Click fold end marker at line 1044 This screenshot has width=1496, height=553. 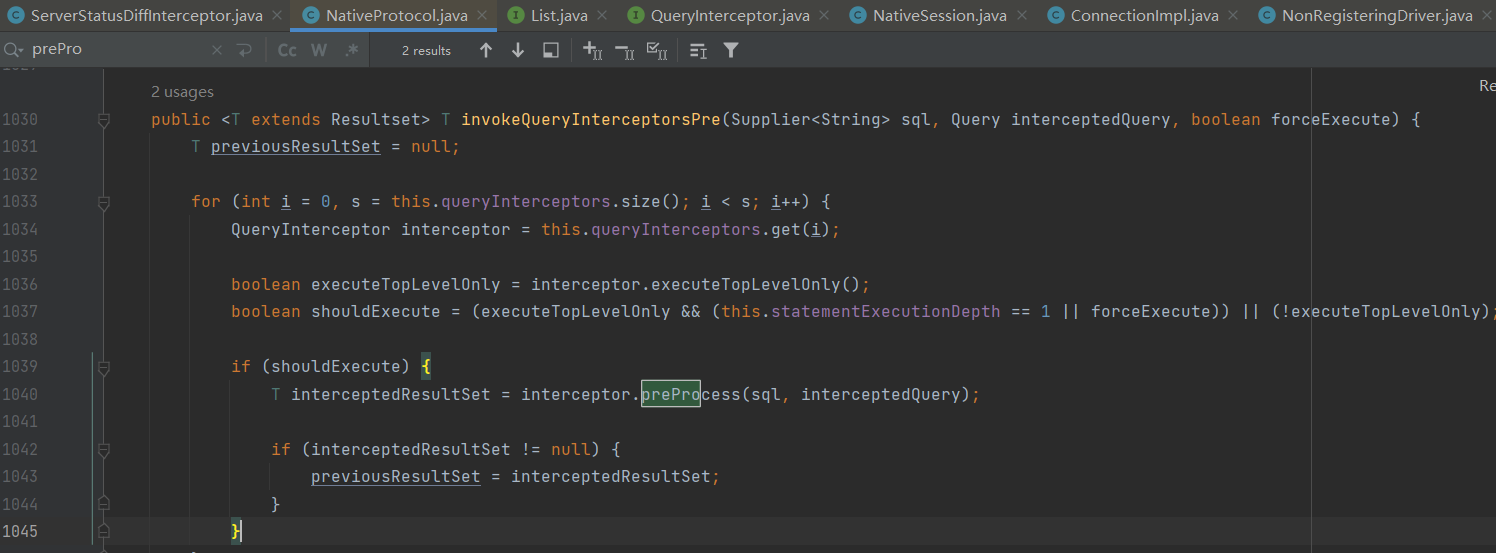click(x=103, y=504)
